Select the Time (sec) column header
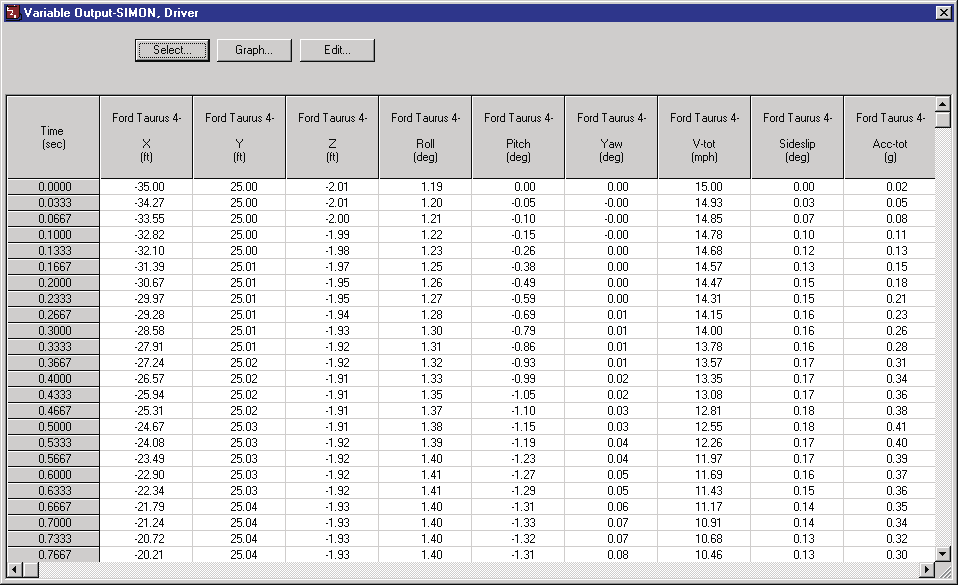The height and width of the screenshot is (585, 958). pyautogui.click(x=53, y=138)
